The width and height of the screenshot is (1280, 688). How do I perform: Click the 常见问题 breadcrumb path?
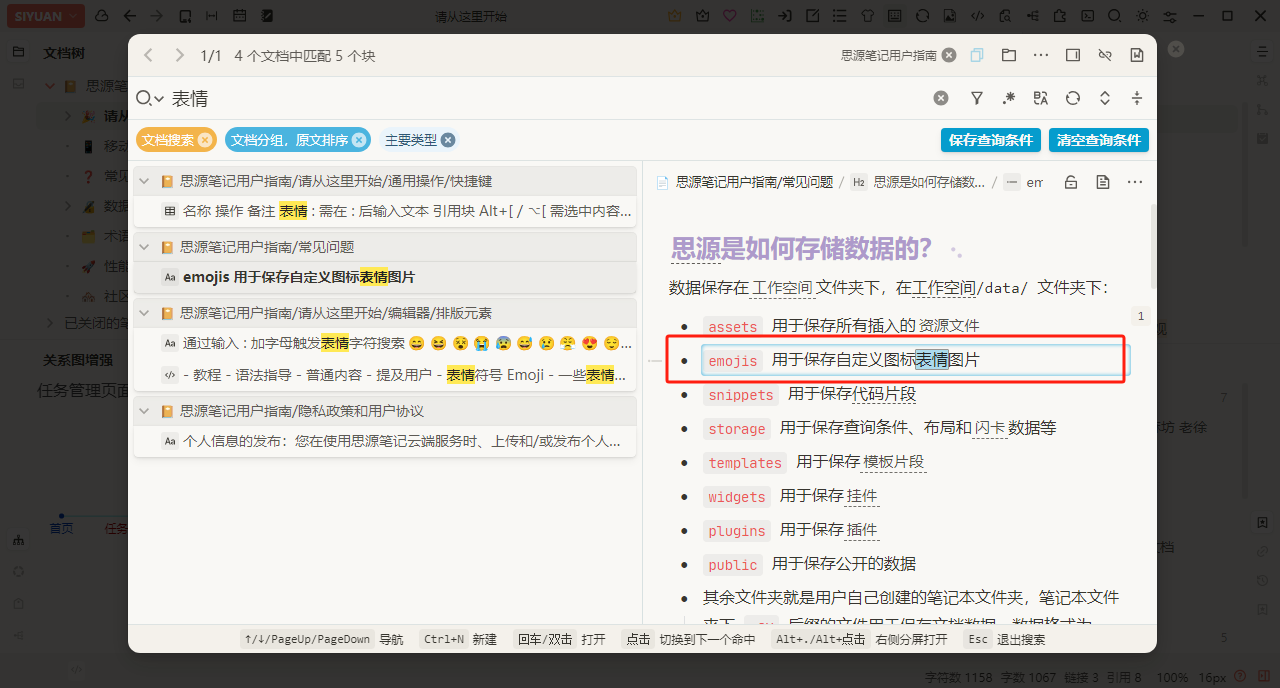[x=754, y=182]
